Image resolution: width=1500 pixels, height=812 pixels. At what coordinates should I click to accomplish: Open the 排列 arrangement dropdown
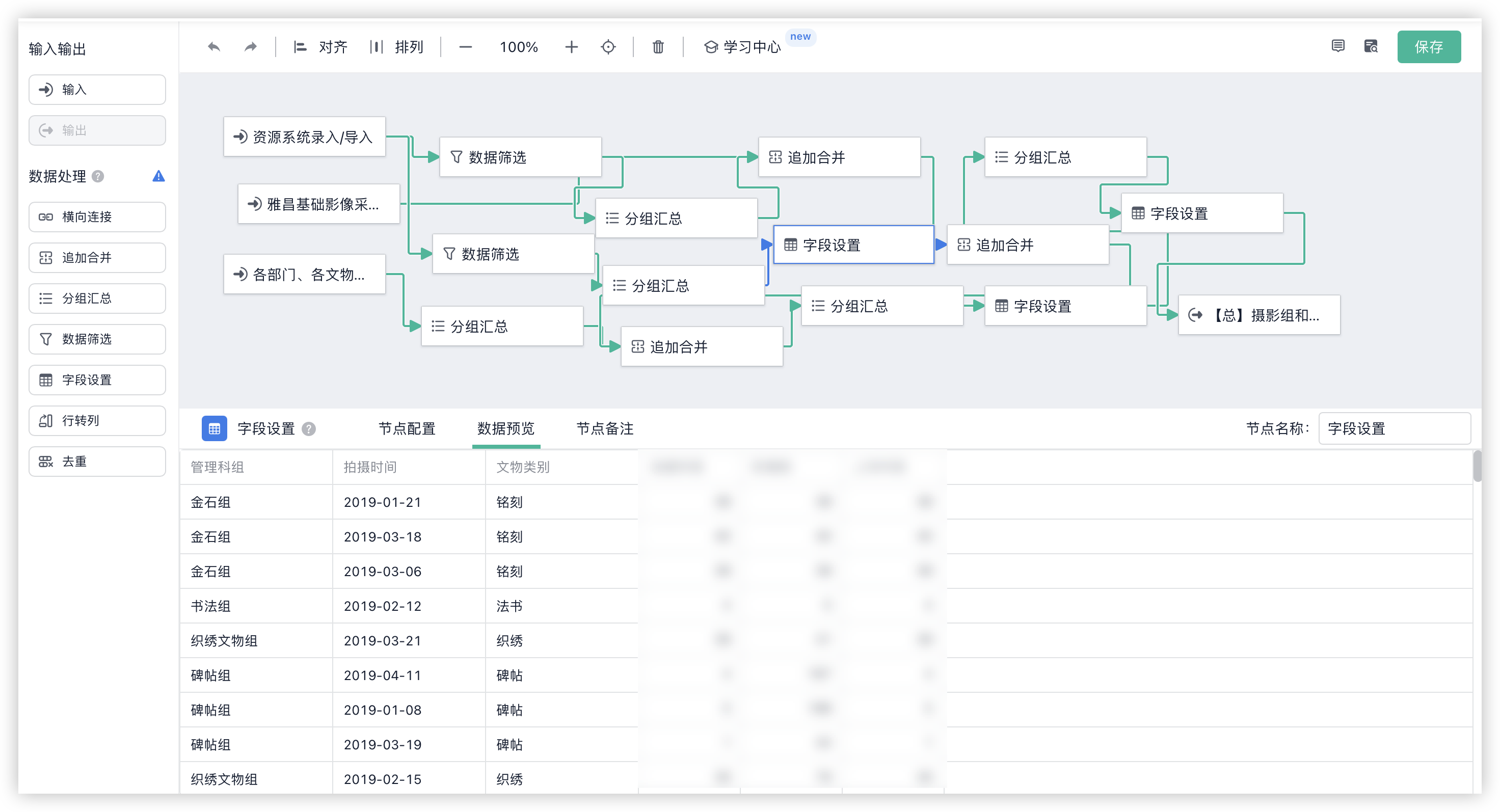click(x=397, y=46)
